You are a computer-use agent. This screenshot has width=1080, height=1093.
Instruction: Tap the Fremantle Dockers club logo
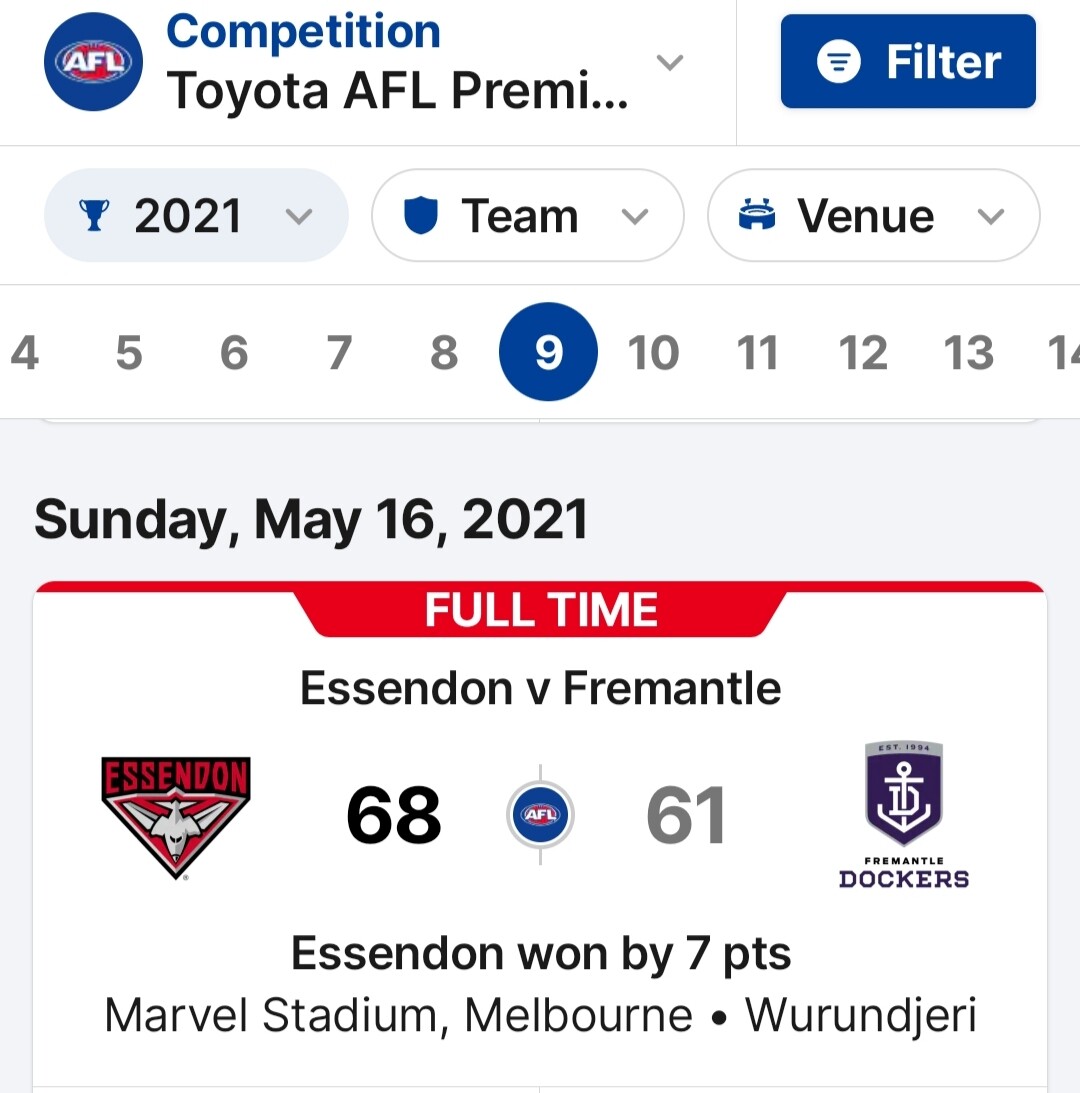(904, 815)
